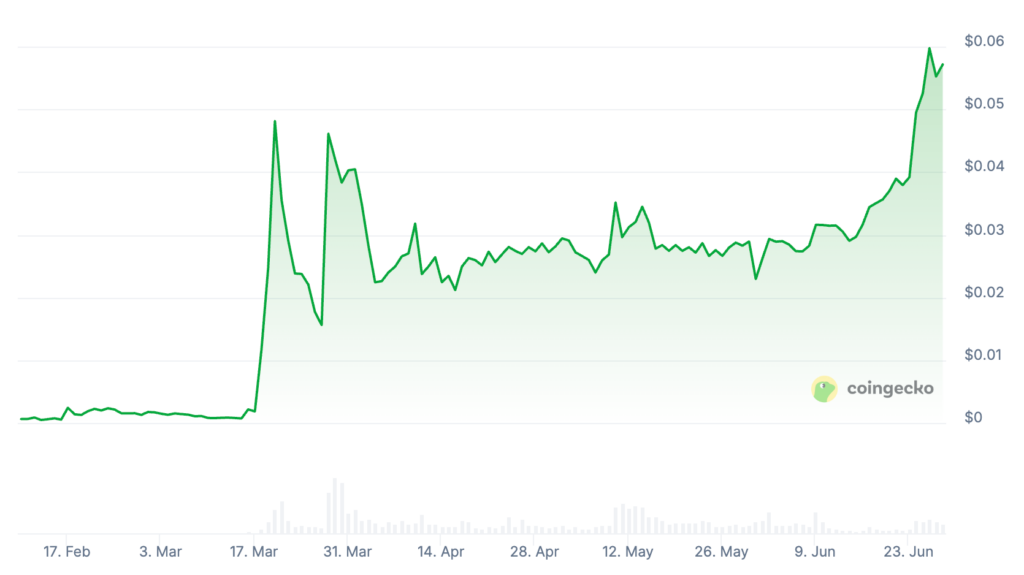Image resolution: width=1024 pixels, height=575 pixels.
Task: Select the 31. Mar date label
Action: (347, 552)
